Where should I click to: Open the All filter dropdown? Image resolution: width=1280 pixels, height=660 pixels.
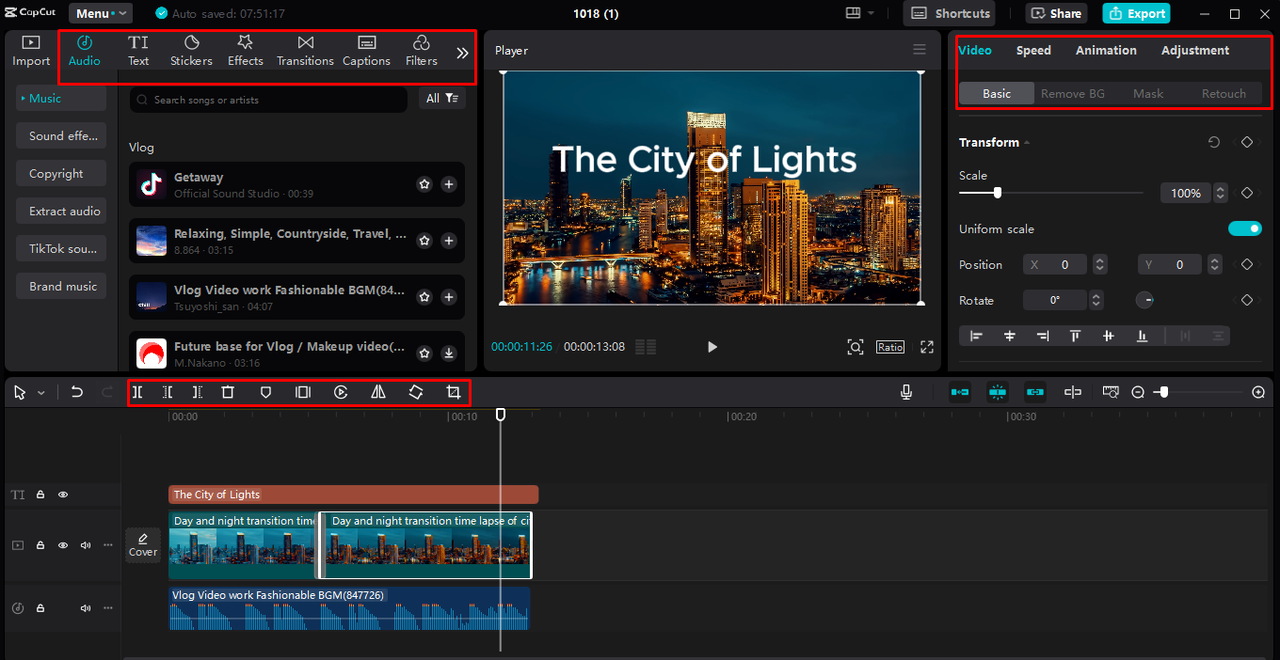click(x=442, y=98)
